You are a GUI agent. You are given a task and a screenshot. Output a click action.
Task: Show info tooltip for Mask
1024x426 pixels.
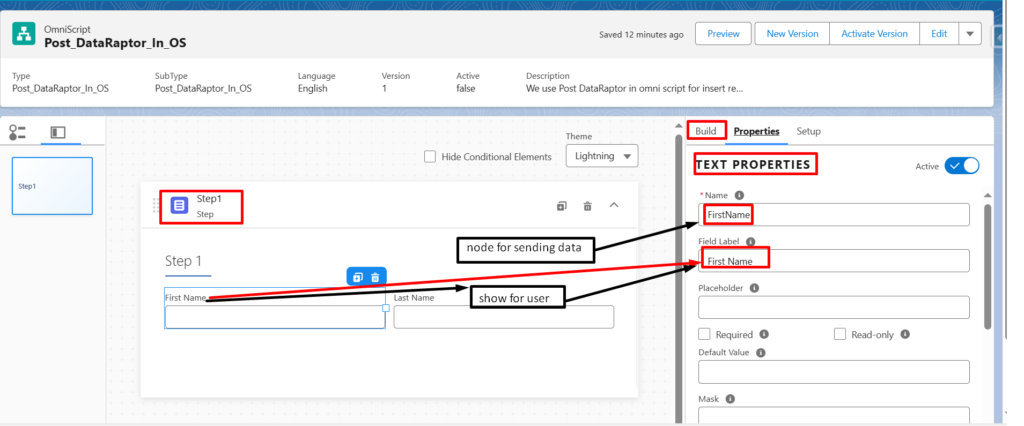point(730,399)
